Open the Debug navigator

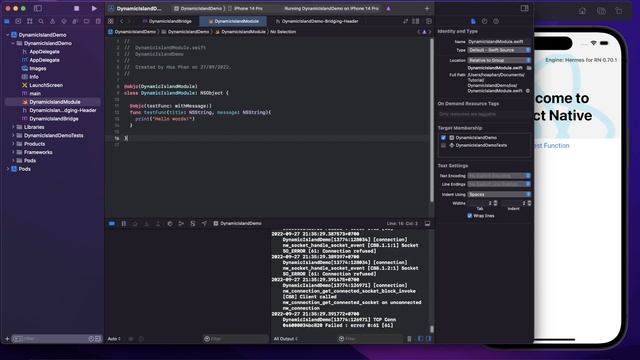tap(75, 21)
